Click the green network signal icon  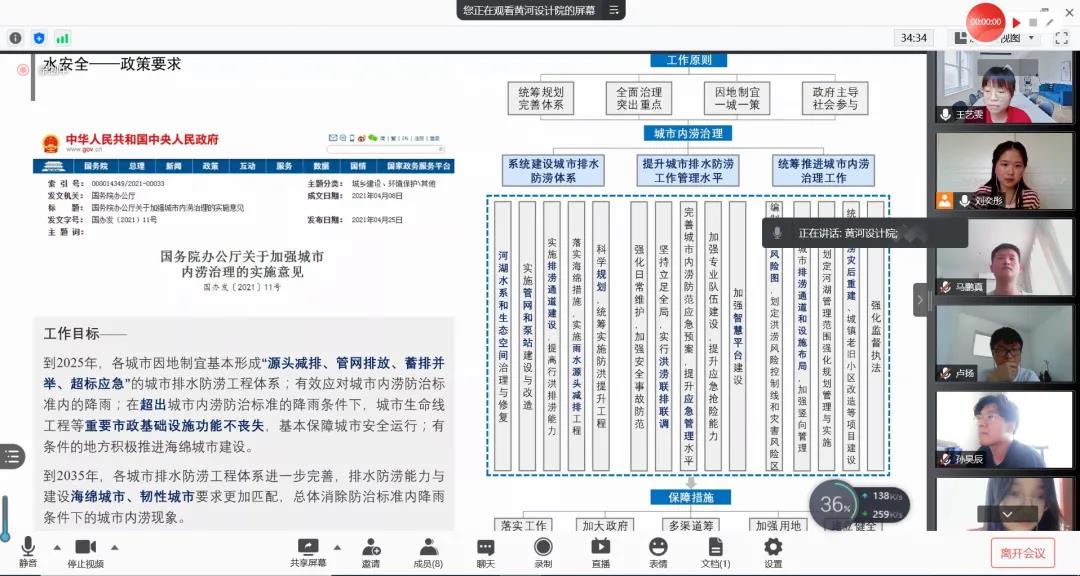tap(63, 38)
